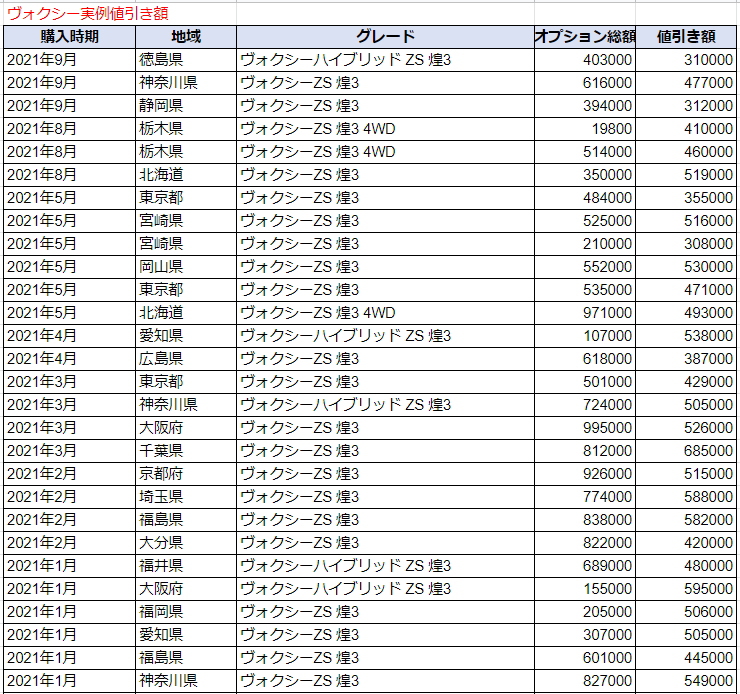Screen dimensions: 740x694
Task: Click discount cell 310000
Action: [686, 60]
